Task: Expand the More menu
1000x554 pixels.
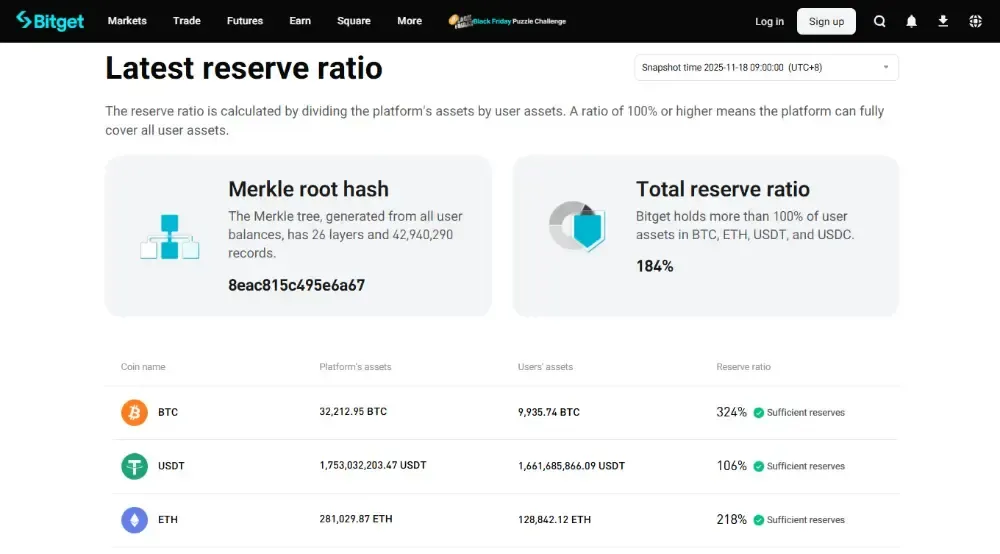Action: (409, 21)
